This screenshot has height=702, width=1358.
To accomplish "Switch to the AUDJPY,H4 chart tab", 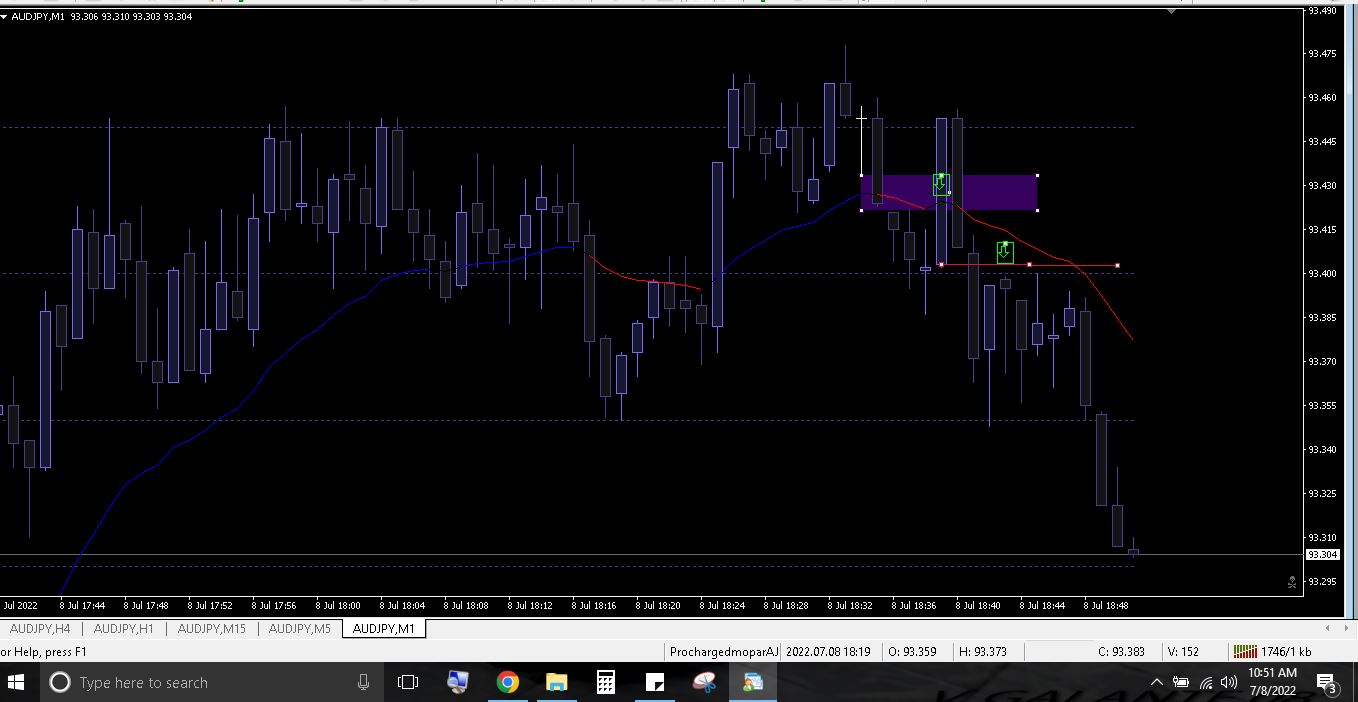I will [40, 628].
